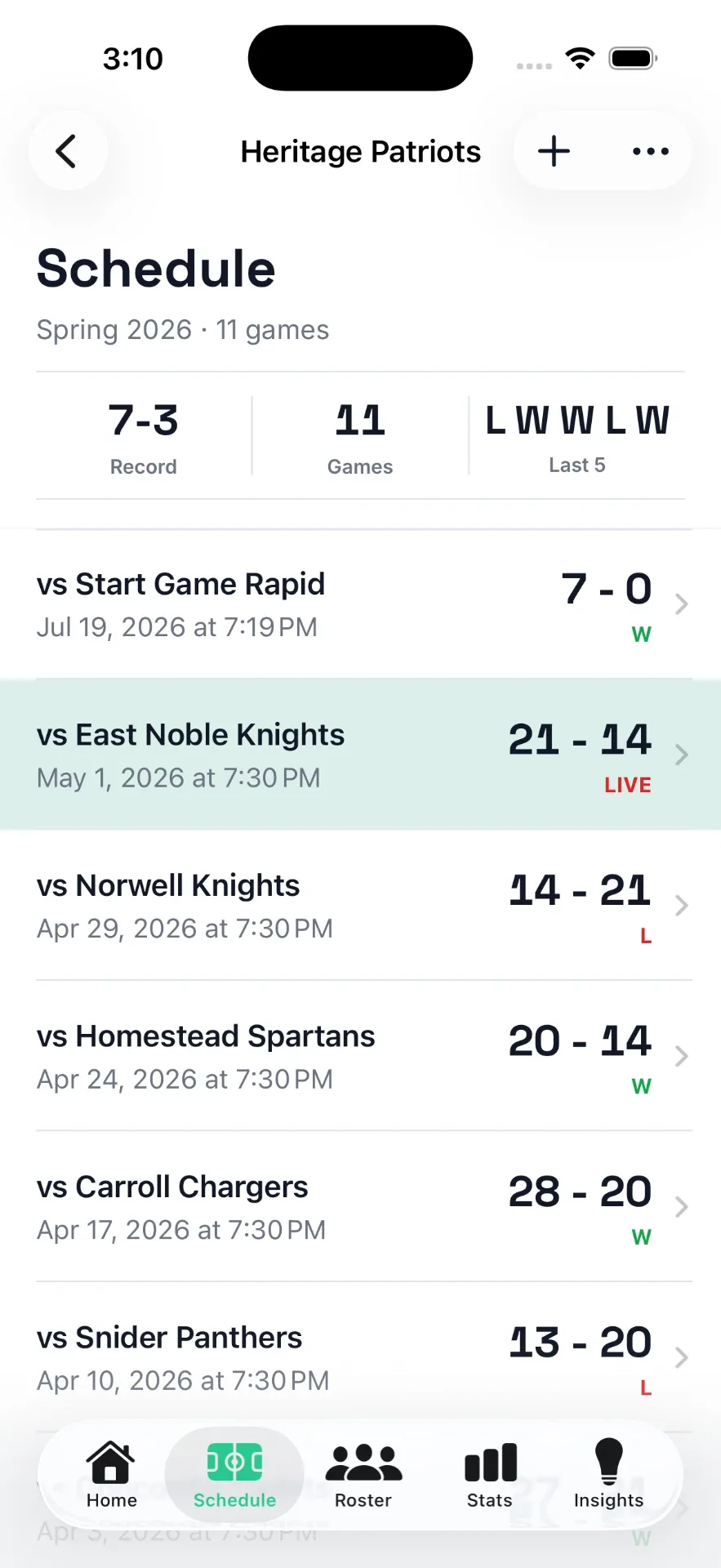Expand chevron for Norwell Knights game
Image resolution: width=721 pixels, height=1568 pixels.
(x=682, y=905)
